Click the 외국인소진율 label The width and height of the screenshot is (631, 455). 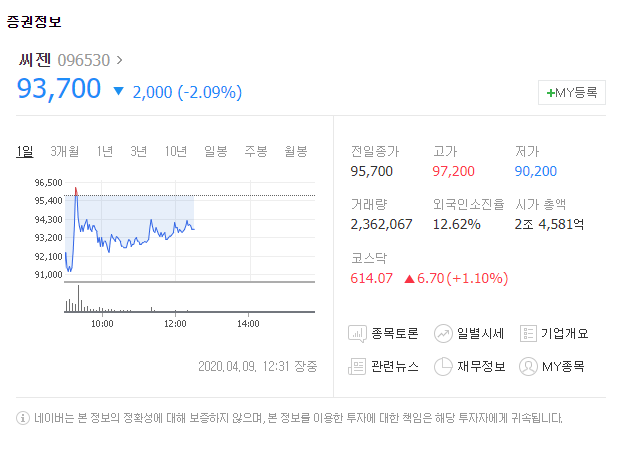click(469, 205)
